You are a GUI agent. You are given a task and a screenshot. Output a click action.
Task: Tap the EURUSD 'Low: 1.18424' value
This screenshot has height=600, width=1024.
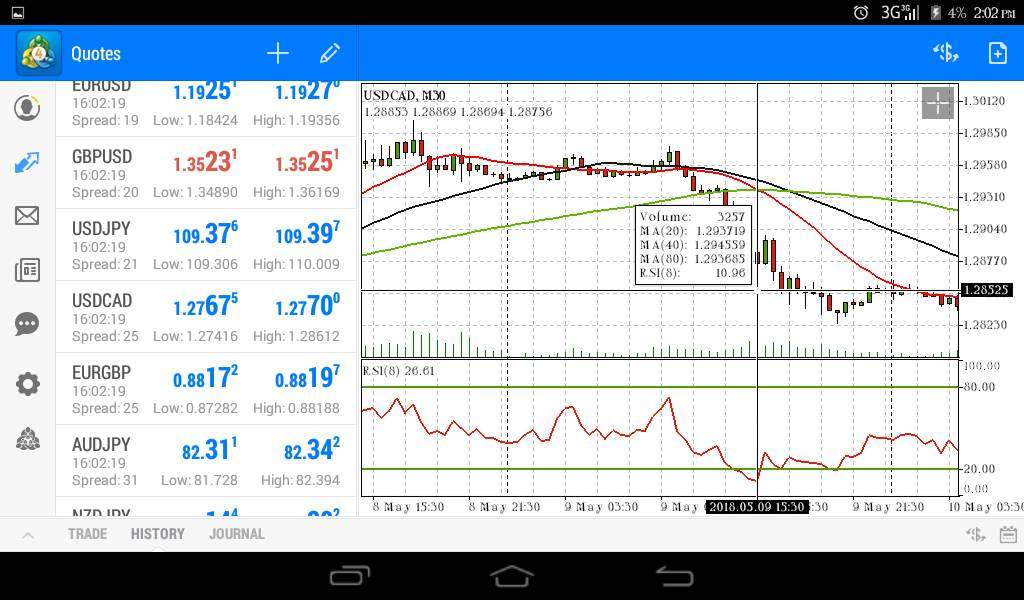pos(195,120)
